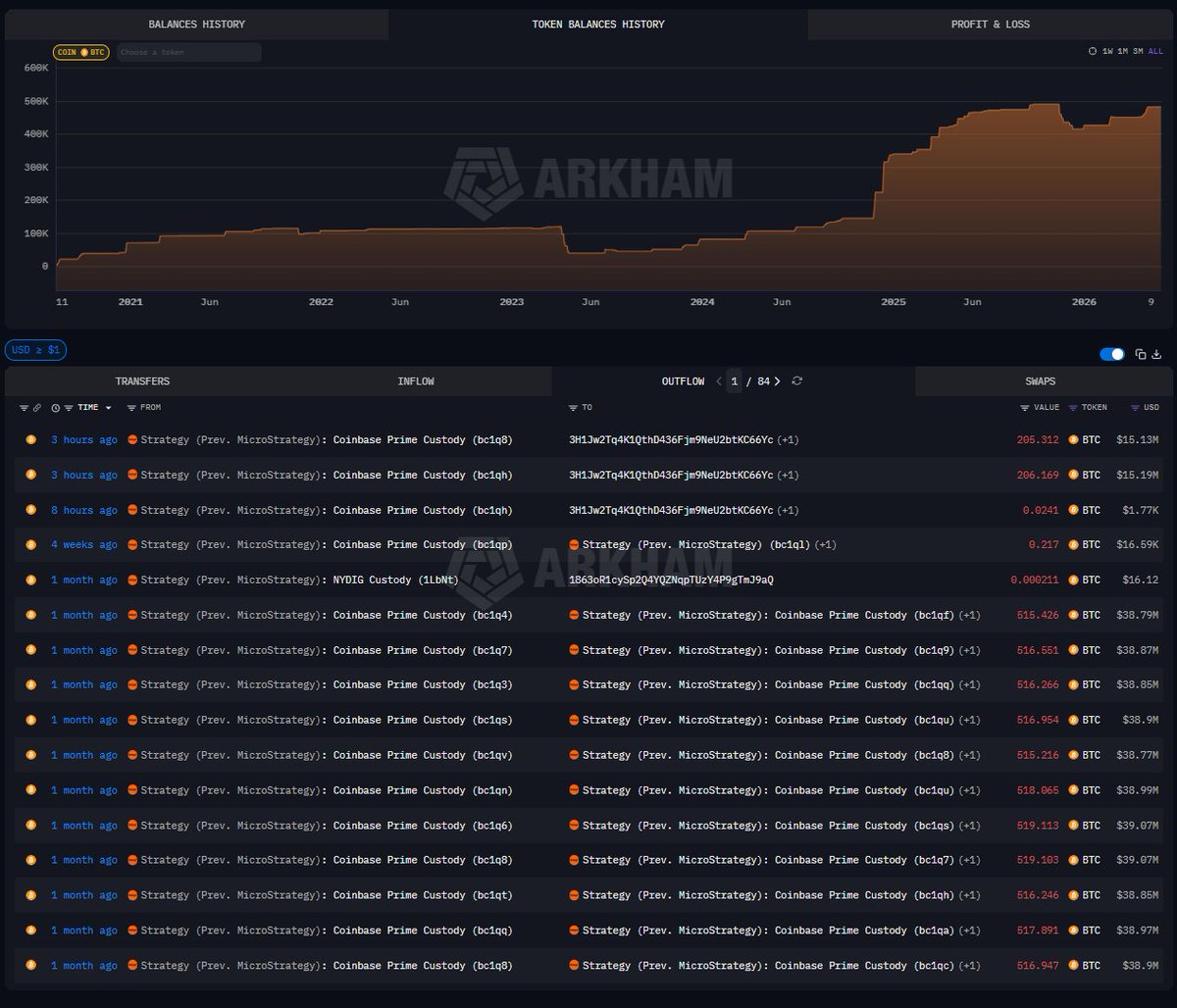Click Strategy logo on bc1qv sender row
This screenshot has height=1008, width=1177.
coord(132,755)
